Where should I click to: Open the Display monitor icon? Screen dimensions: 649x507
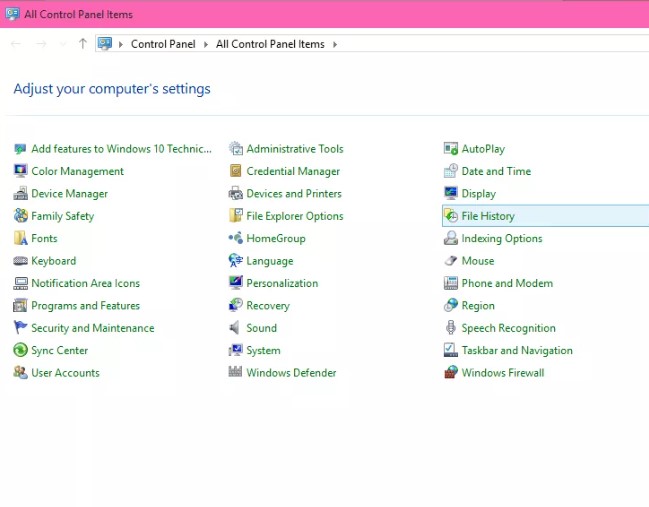pos(450,193)
